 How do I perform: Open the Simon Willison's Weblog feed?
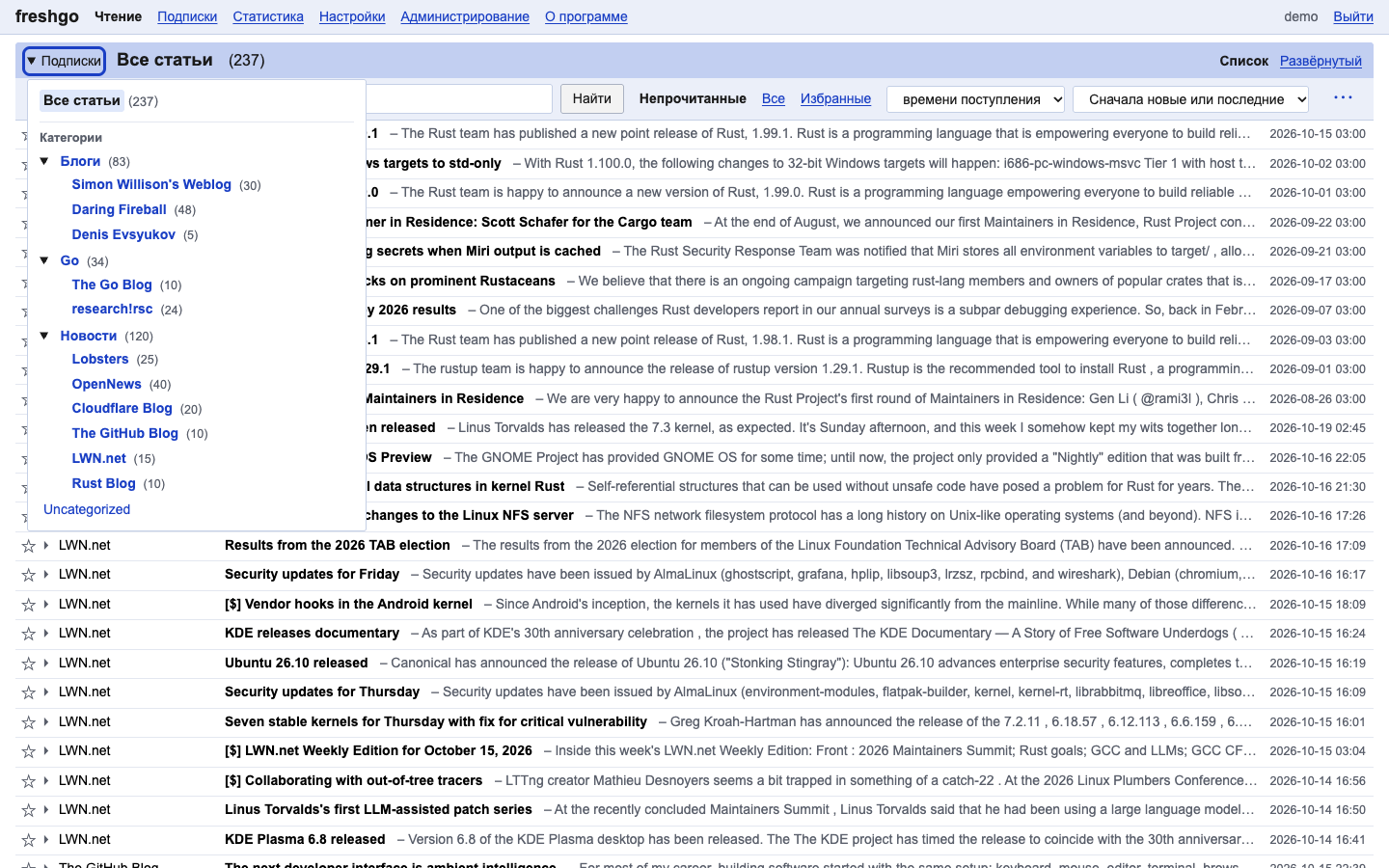[x=151, y=184]
